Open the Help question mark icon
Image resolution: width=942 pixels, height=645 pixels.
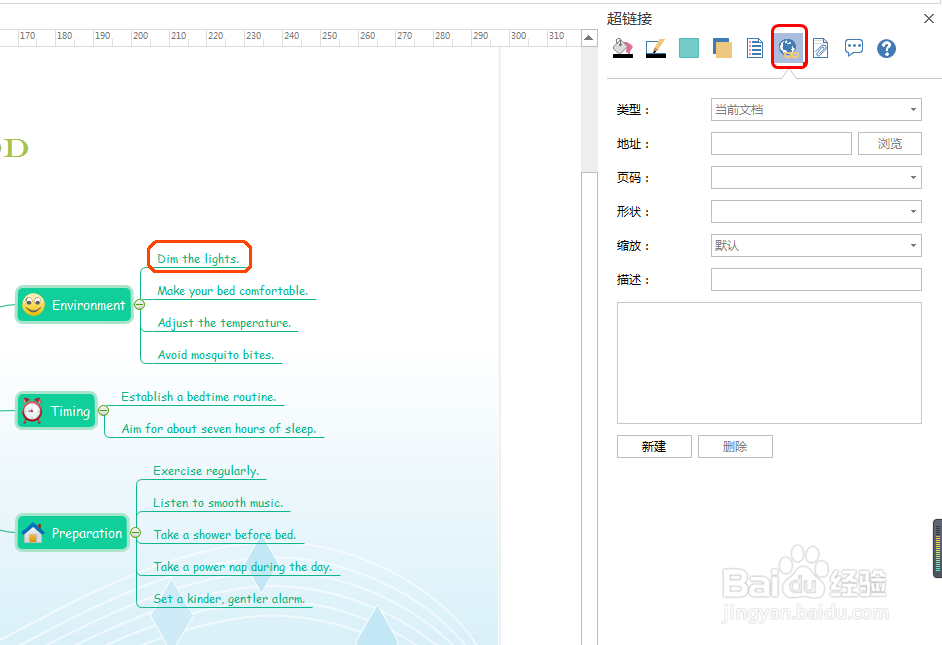(886, 47)
